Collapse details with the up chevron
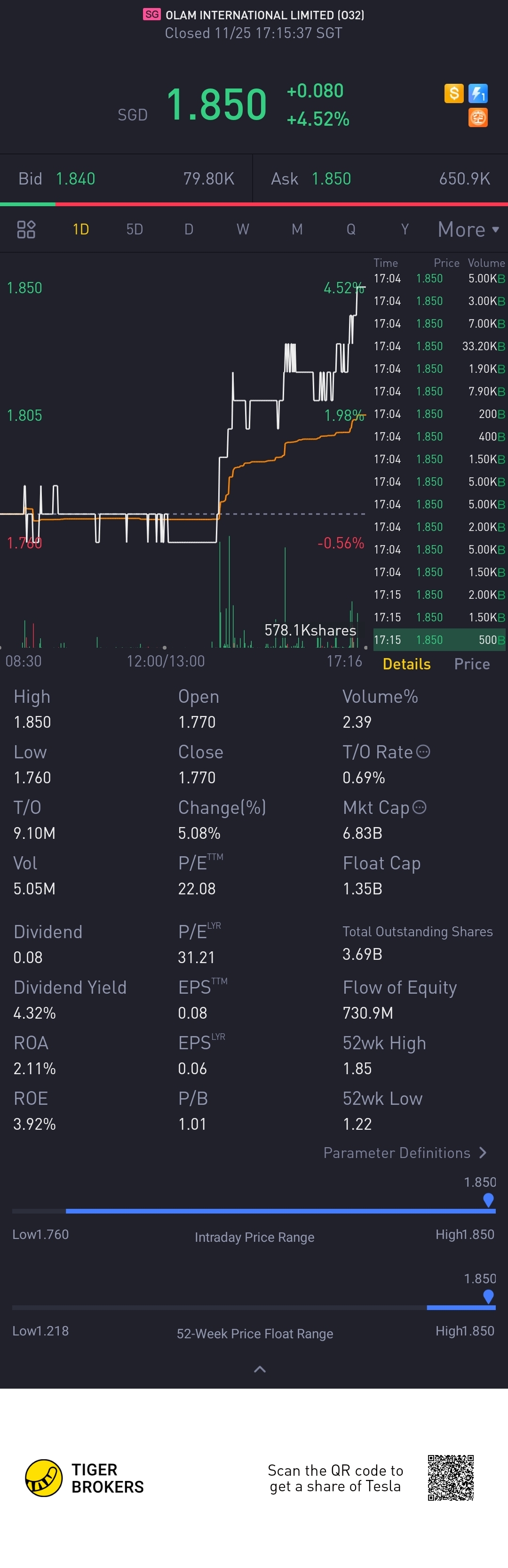This screenshot has width=508, height=1568. pos(260,1369)
